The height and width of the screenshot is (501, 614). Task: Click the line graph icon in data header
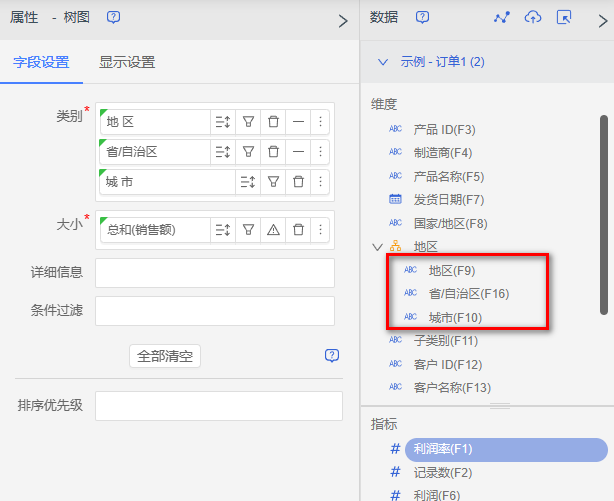tap(502, 18)
